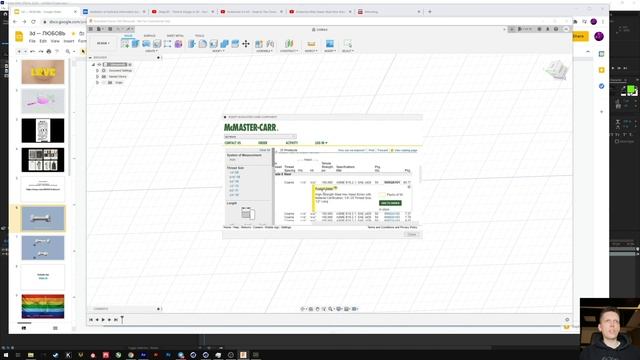Click the Construct plane icon
The height and width of the screenshot is (360, 640).
click(x=289, y=44)
